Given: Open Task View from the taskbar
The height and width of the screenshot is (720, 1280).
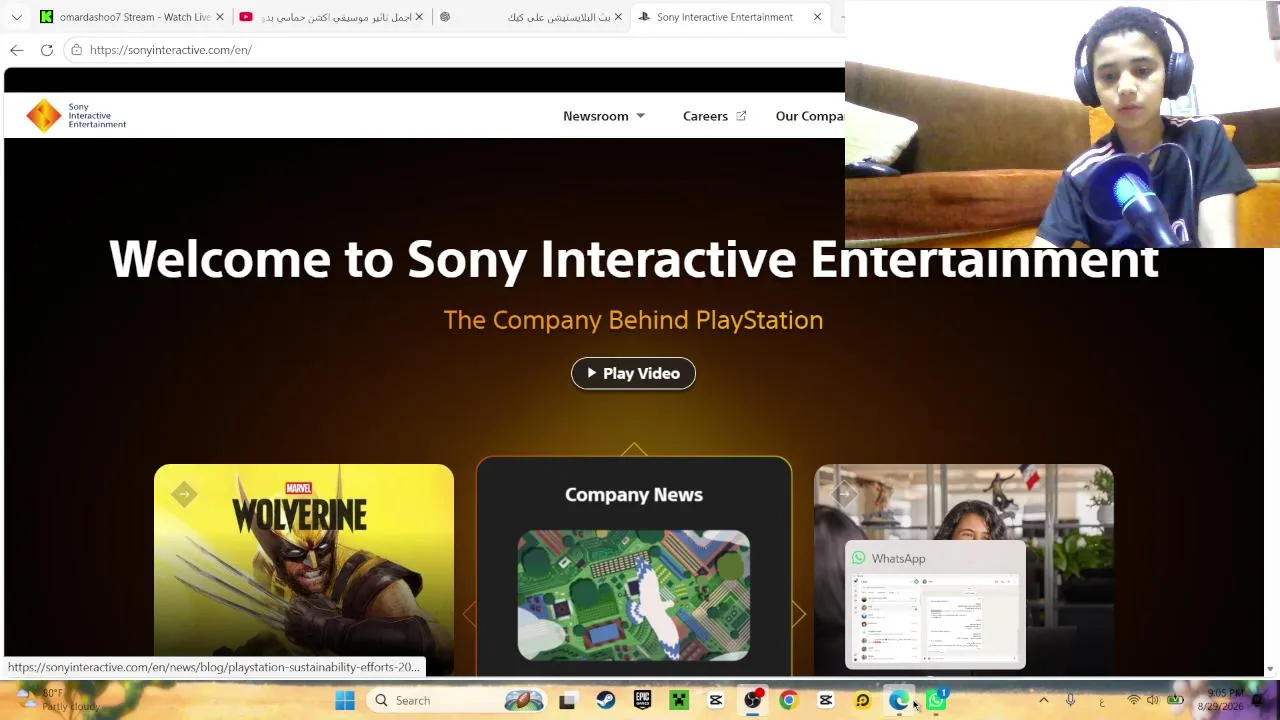Looking at the screenshot, I should point(567,701).
